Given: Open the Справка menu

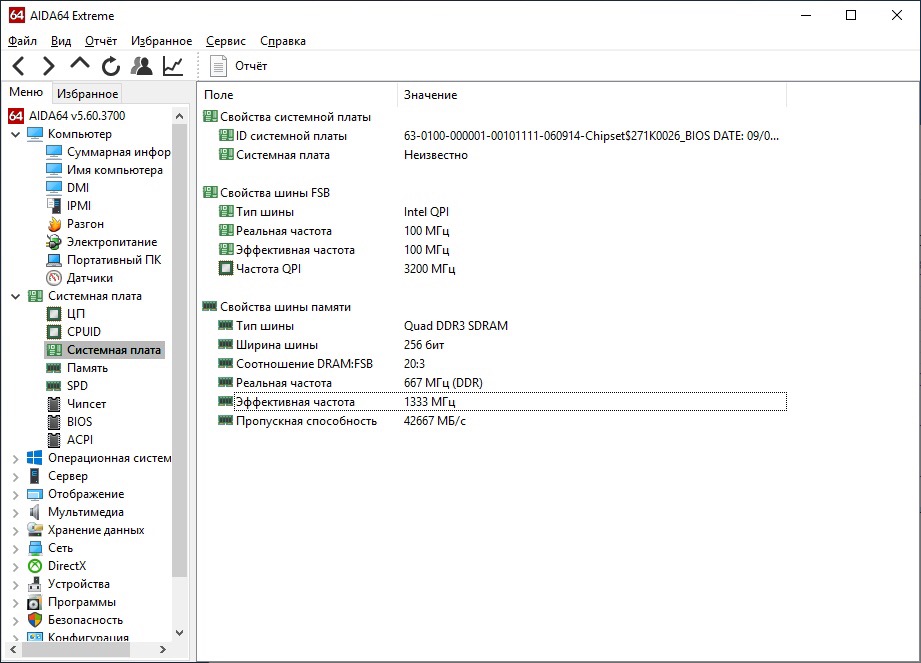Looking at the screenshot, I should tap(283, 41).
